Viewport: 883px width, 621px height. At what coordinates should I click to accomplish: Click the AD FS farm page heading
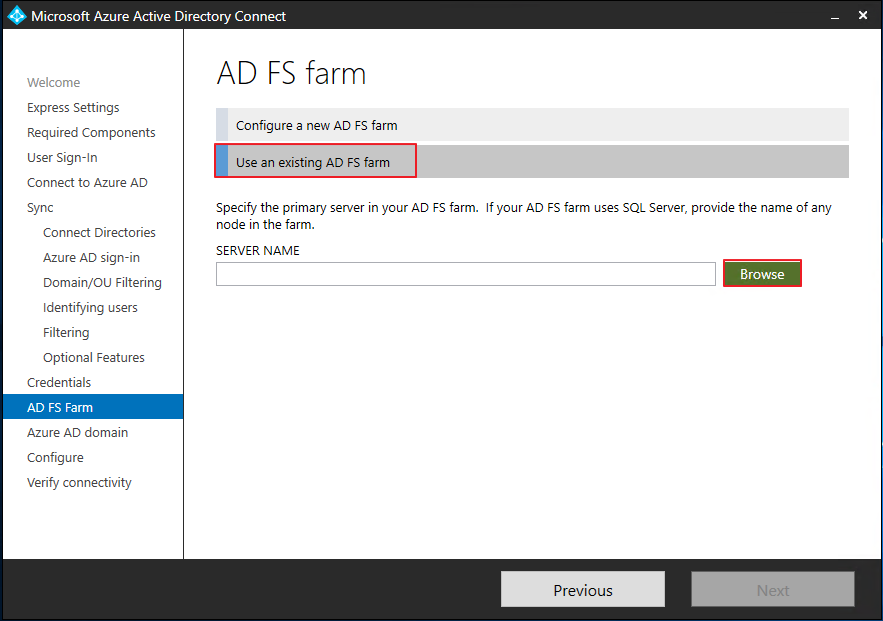click(291, 73)
